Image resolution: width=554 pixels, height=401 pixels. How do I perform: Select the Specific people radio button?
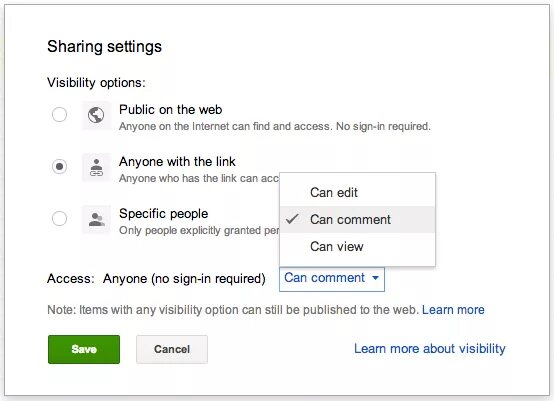[x=59, y=218]
